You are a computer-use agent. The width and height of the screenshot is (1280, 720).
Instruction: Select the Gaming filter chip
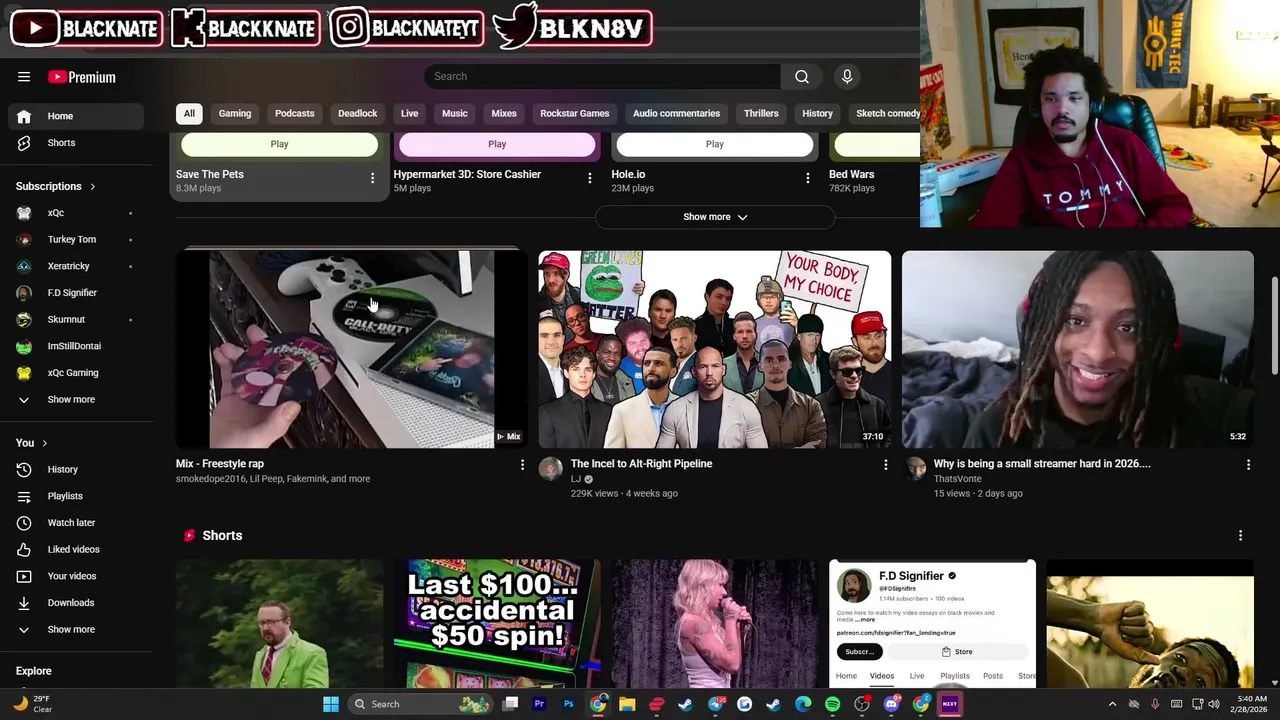pyautogui.click(x=235, y=114)
